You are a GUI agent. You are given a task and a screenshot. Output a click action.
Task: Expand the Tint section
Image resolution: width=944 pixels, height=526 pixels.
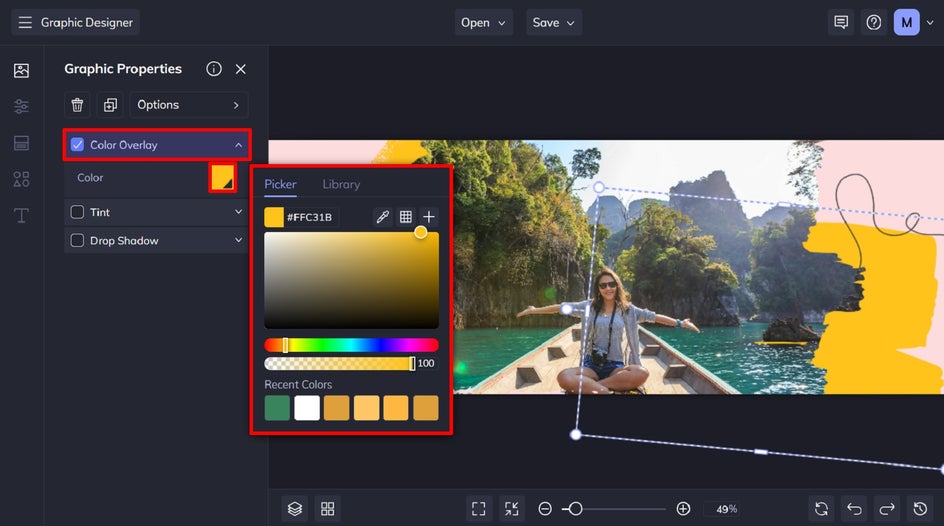(238, 212)
